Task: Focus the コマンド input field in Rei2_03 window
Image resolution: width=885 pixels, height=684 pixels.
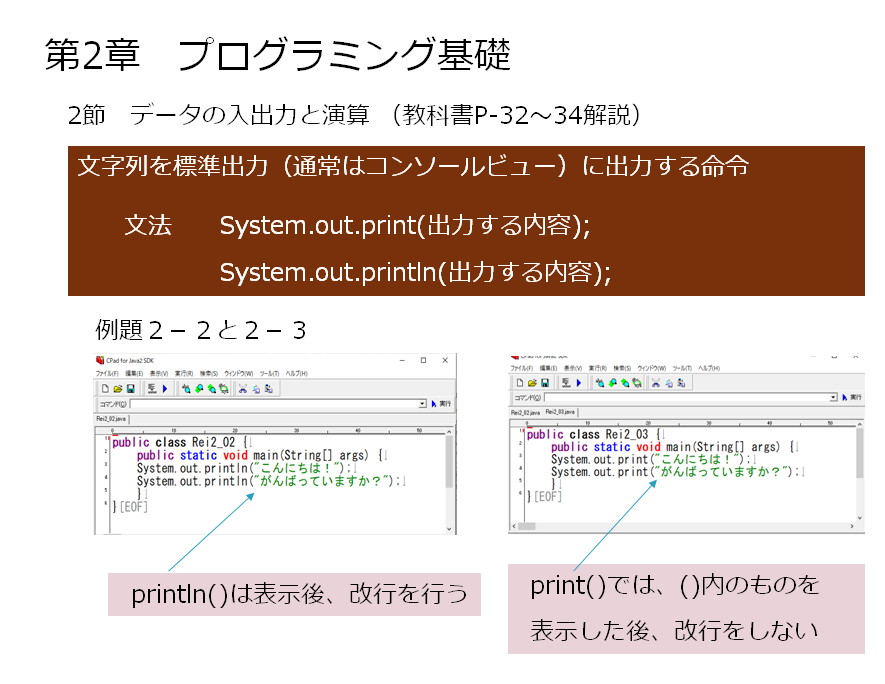Action: (690, 398)
